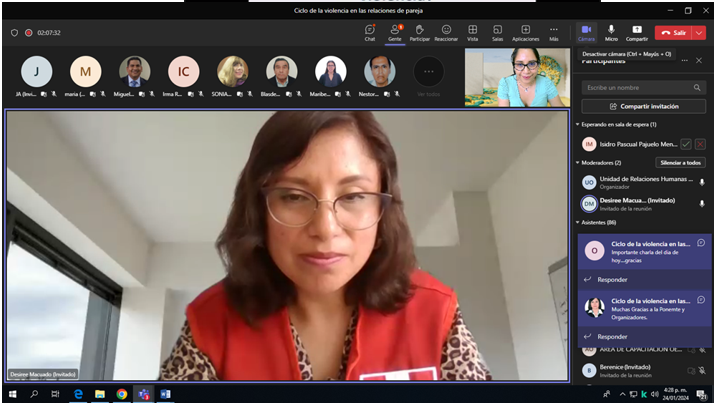Select Berenice (Invitado) attendee
Viewport: 714px width, 404px height.
click(x=644, y=370)
